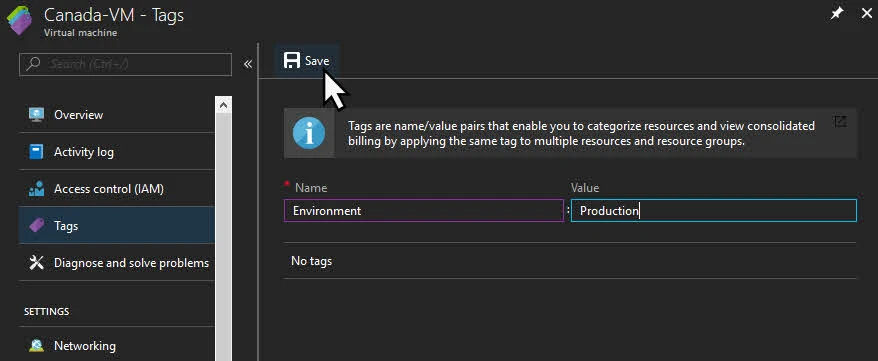This screenshot has height=361, width=878.
Task: Click the Value field containing Production
Action: [714, 211]
